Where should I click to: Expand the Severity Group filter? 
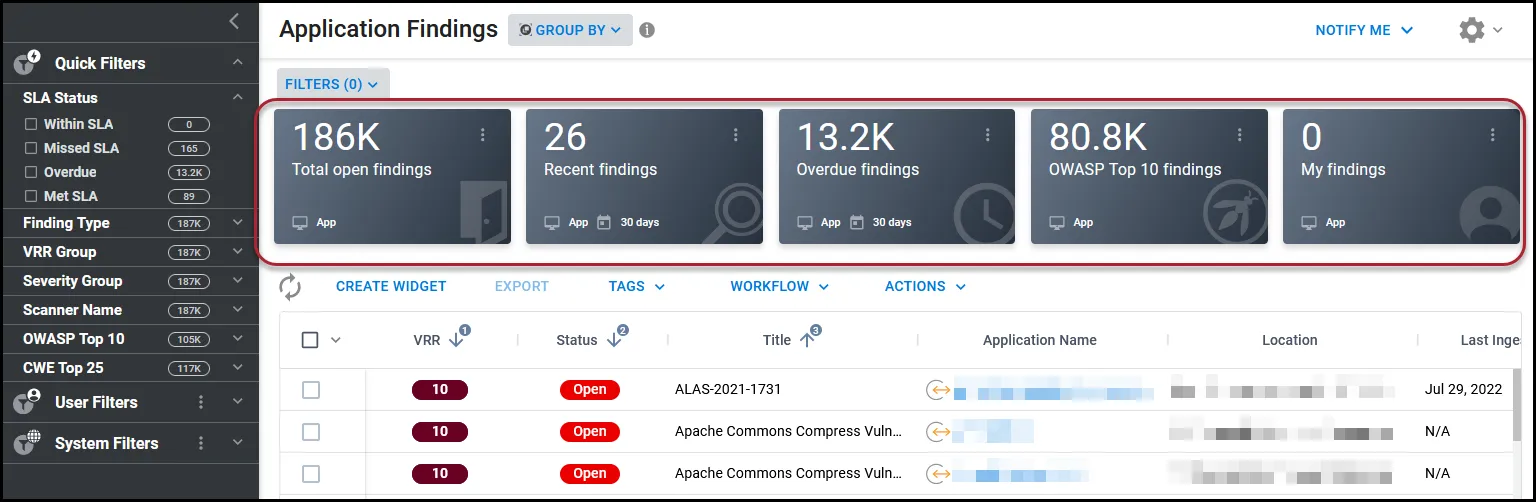coord(238,280)
